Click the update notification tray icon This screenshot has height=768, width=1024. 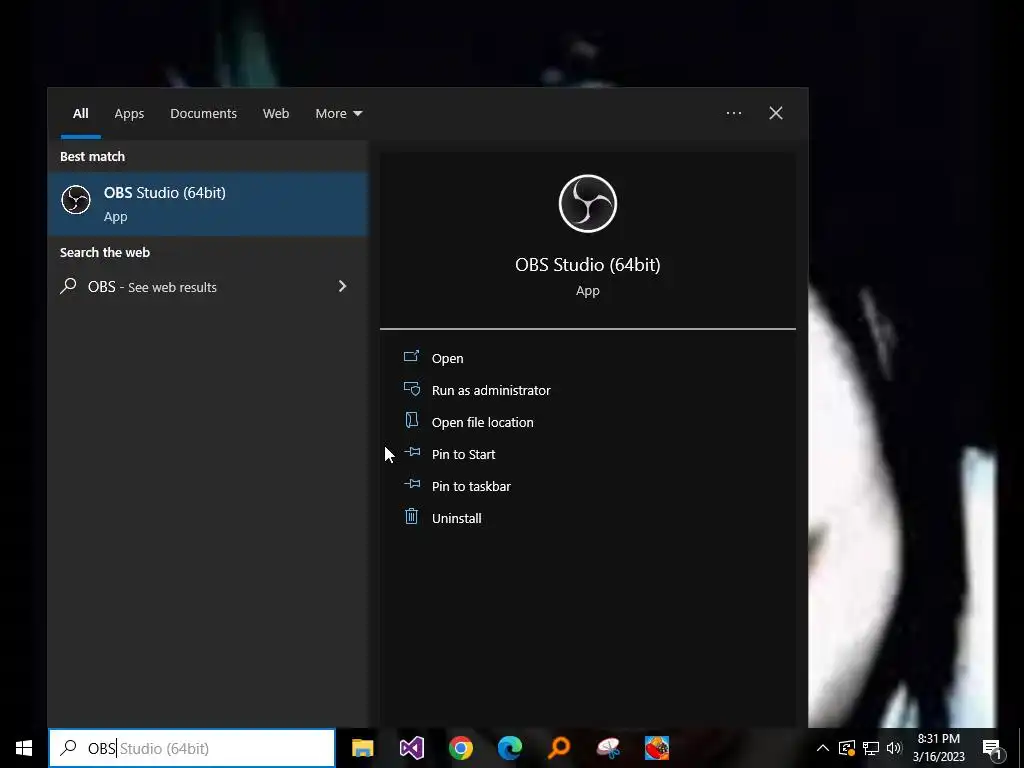pos(846,748)
